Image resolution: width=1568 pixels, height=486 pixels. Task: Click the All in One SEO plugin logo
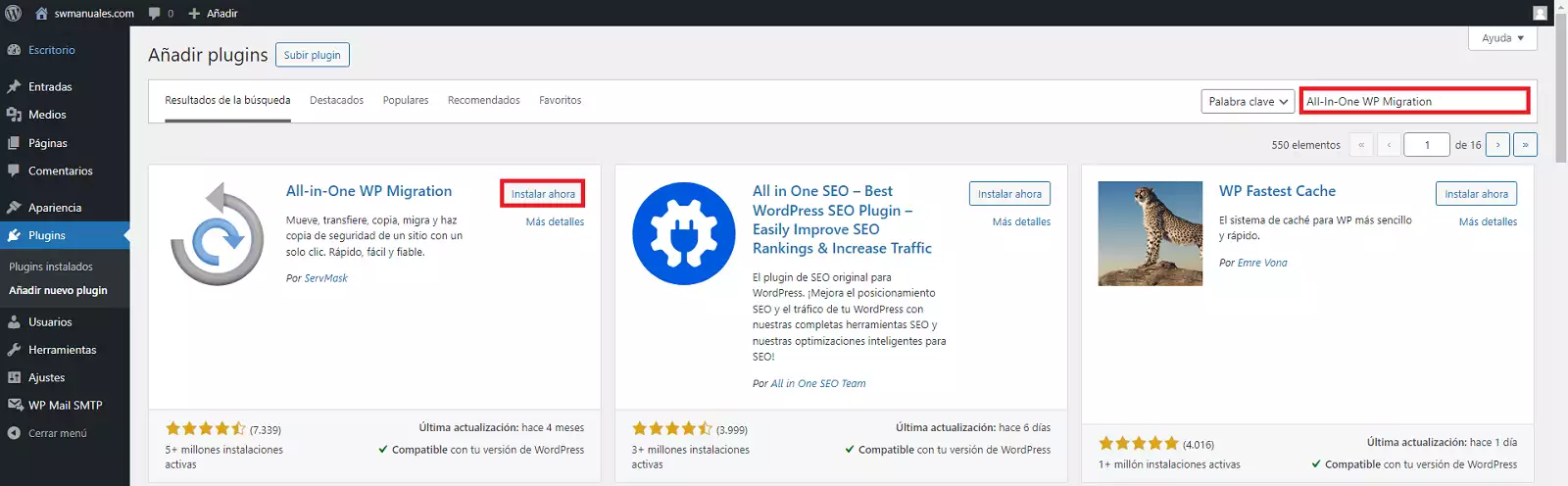click(684, 233)
